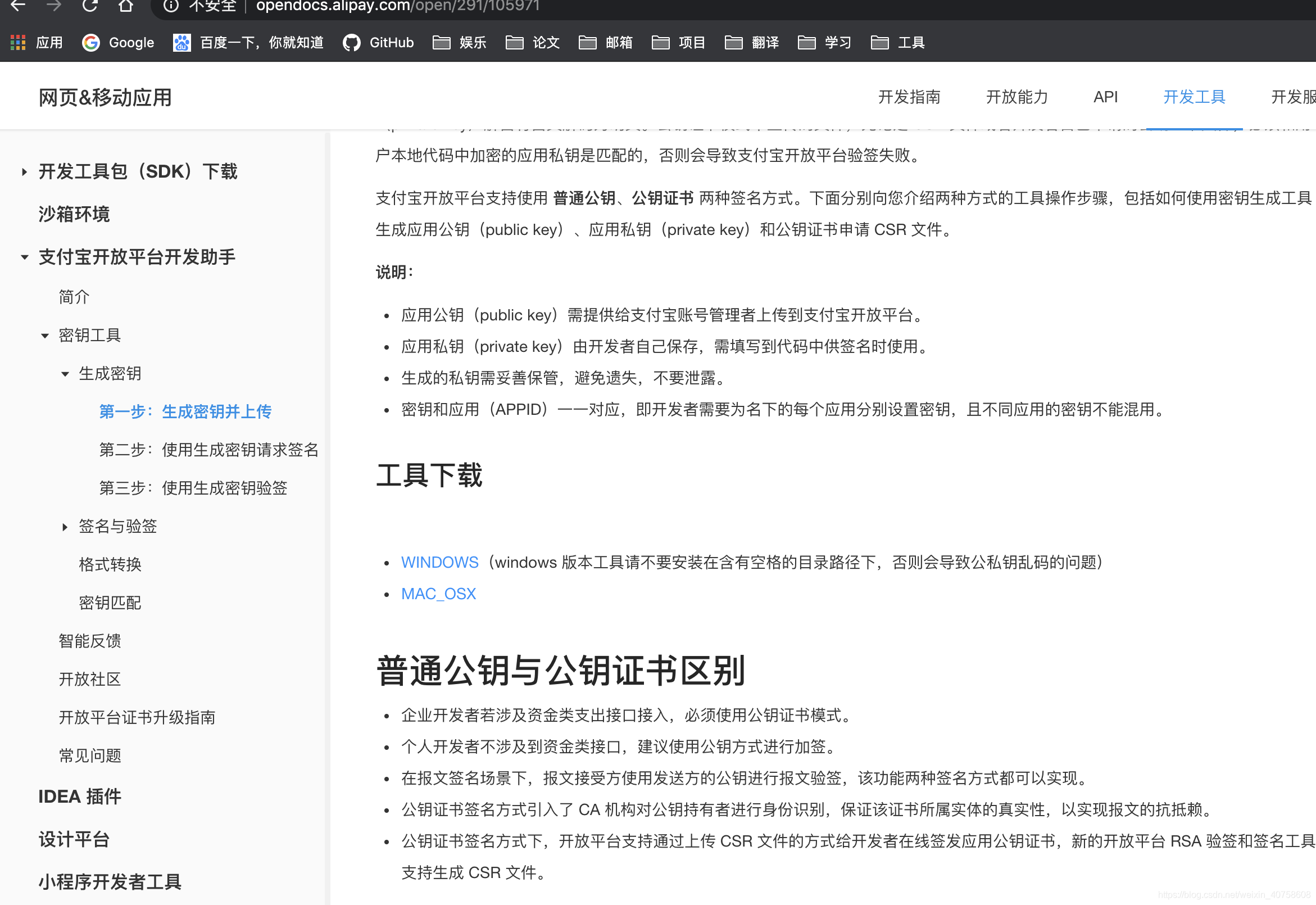Open the GitHub bookmark

[x=378, y=43]
